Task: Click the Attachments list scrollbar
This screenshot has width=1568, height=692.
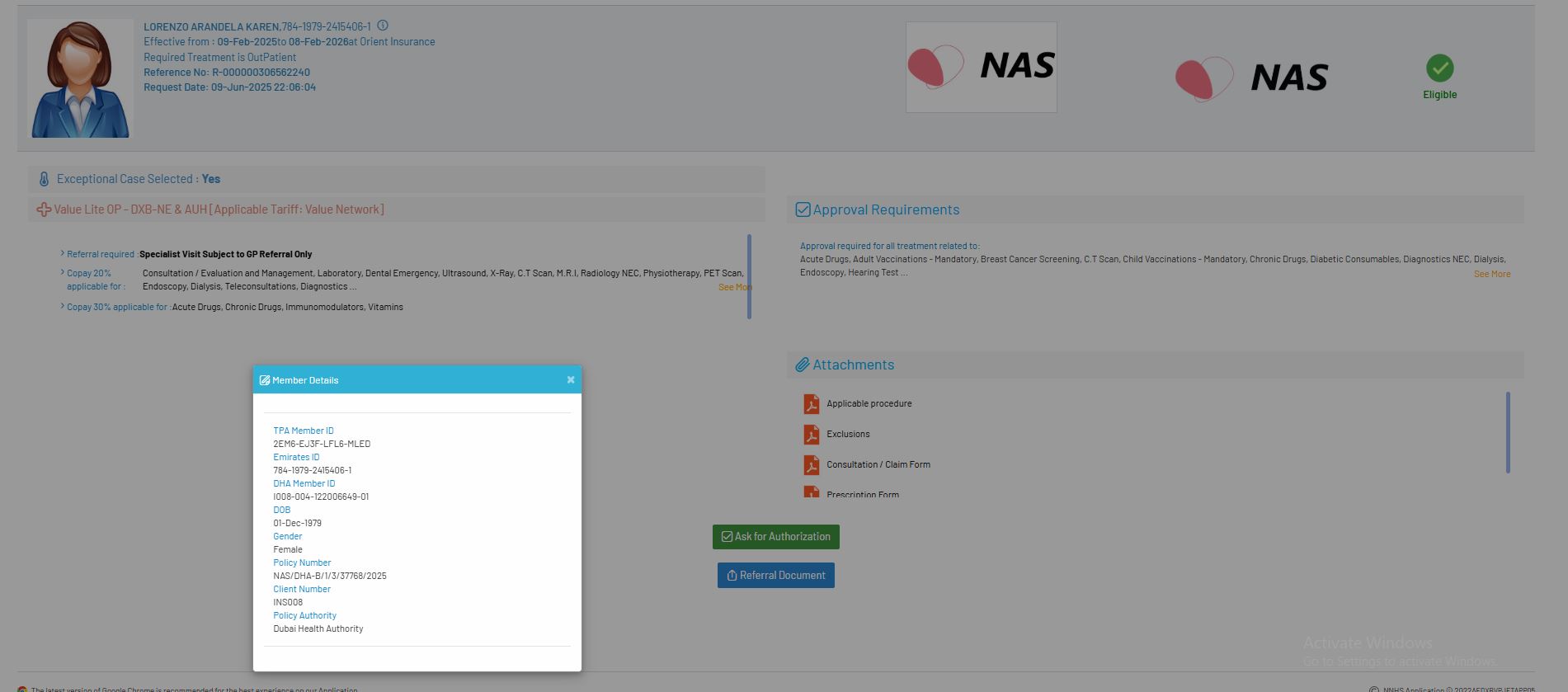Action: click(1507, 432)
